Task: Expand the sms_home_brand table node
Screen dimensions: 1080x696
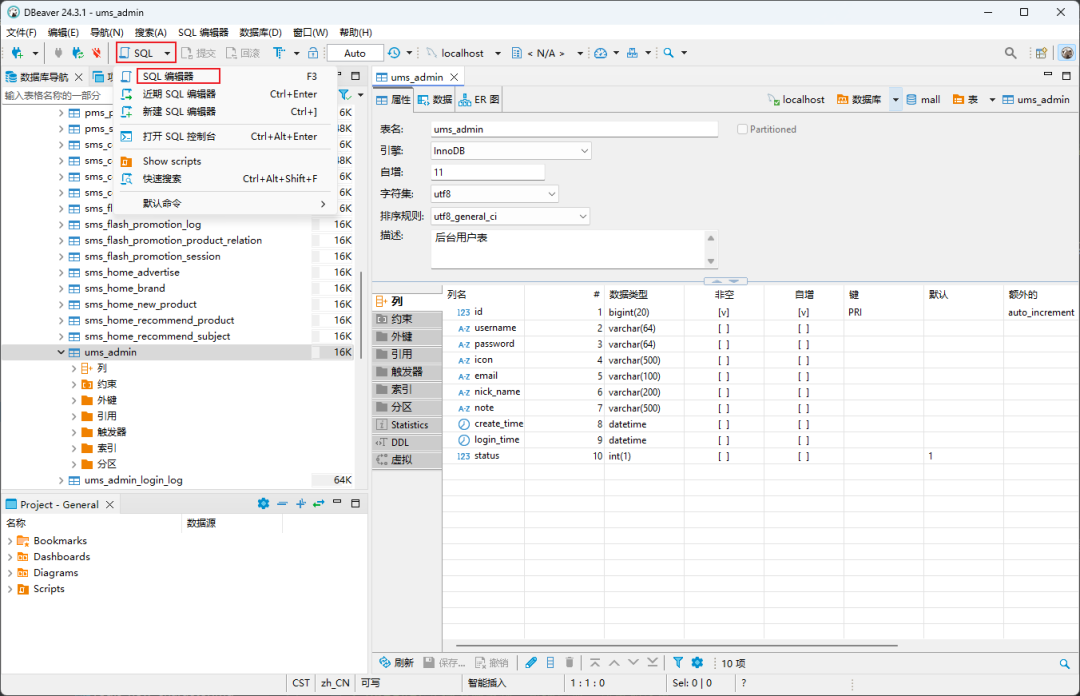Action: [61, 288]
